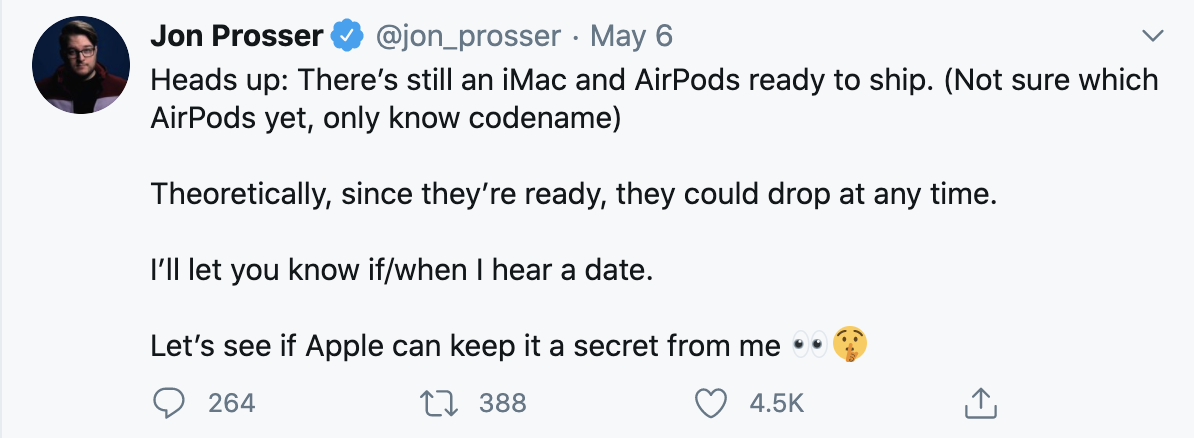Click the "I'll let you know" line
1194x438 pixels.
[x=401, y=270]
